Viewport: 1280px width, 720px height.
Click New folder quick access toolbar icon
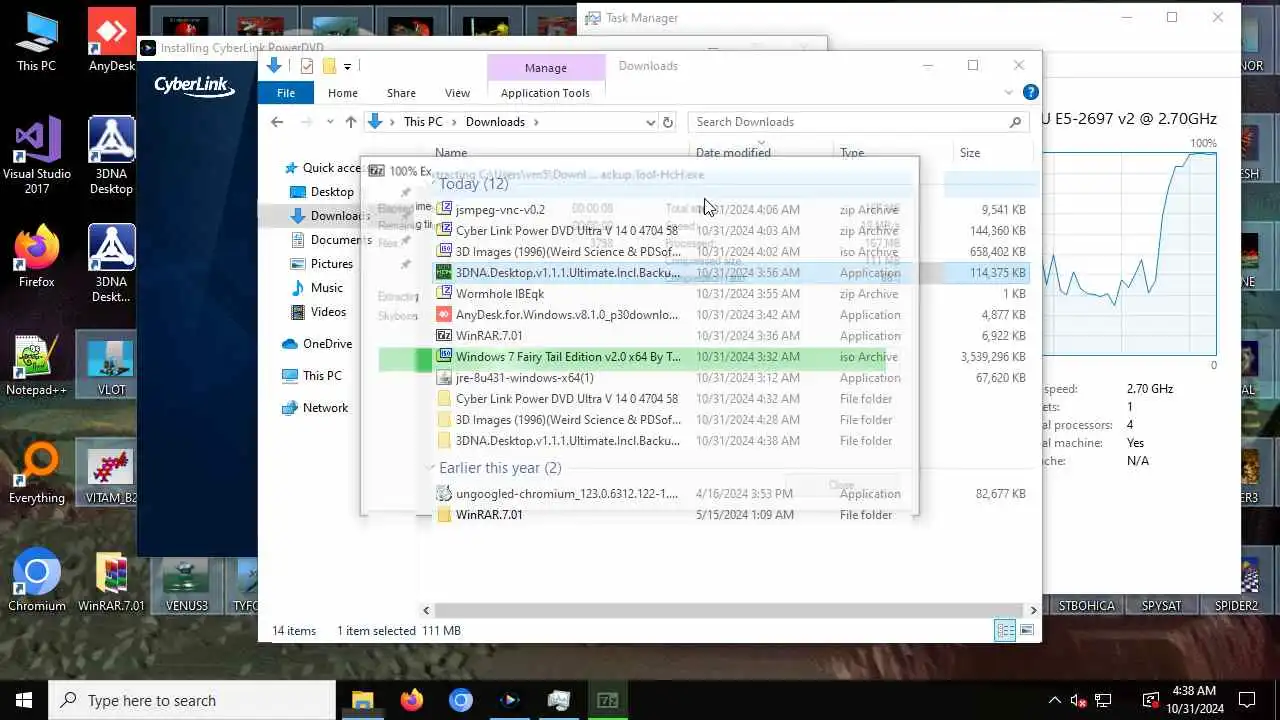pos(328,66)
